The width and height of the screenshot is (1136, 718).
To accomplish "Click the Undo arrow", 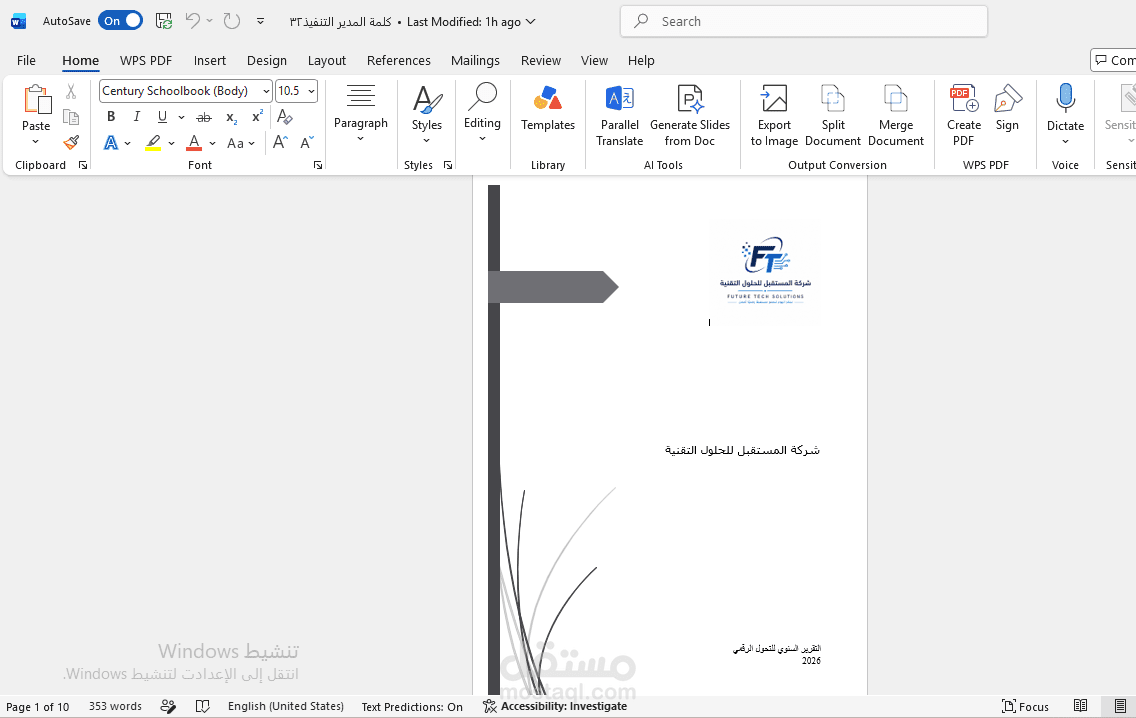I will click(x=192, y=21).
